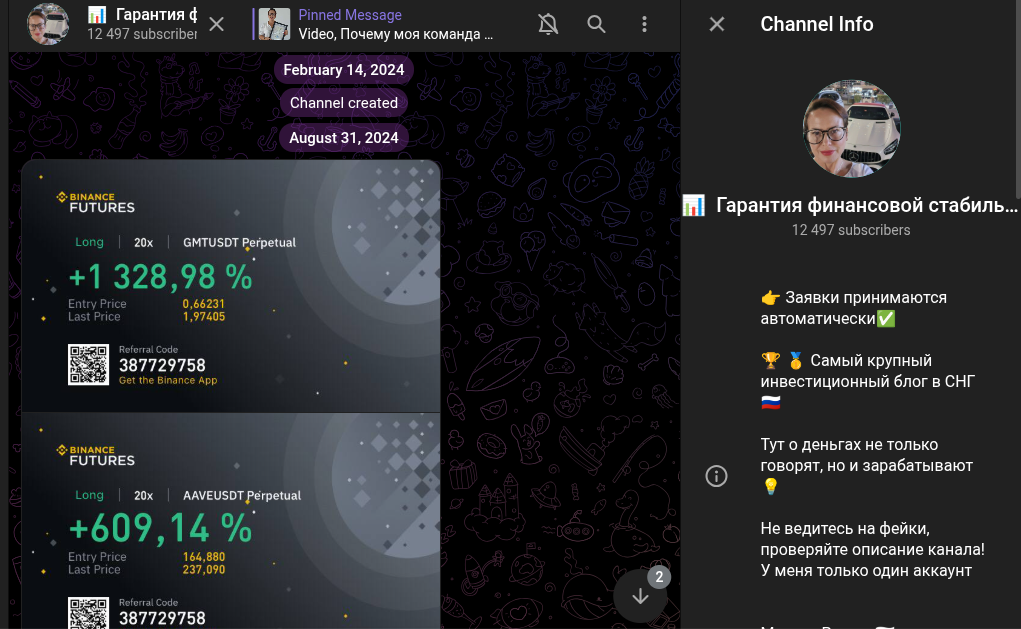1021x629 pixels.
Task: Open the GMTUSDT Perpetual Binance image
Action: [231, 286]
